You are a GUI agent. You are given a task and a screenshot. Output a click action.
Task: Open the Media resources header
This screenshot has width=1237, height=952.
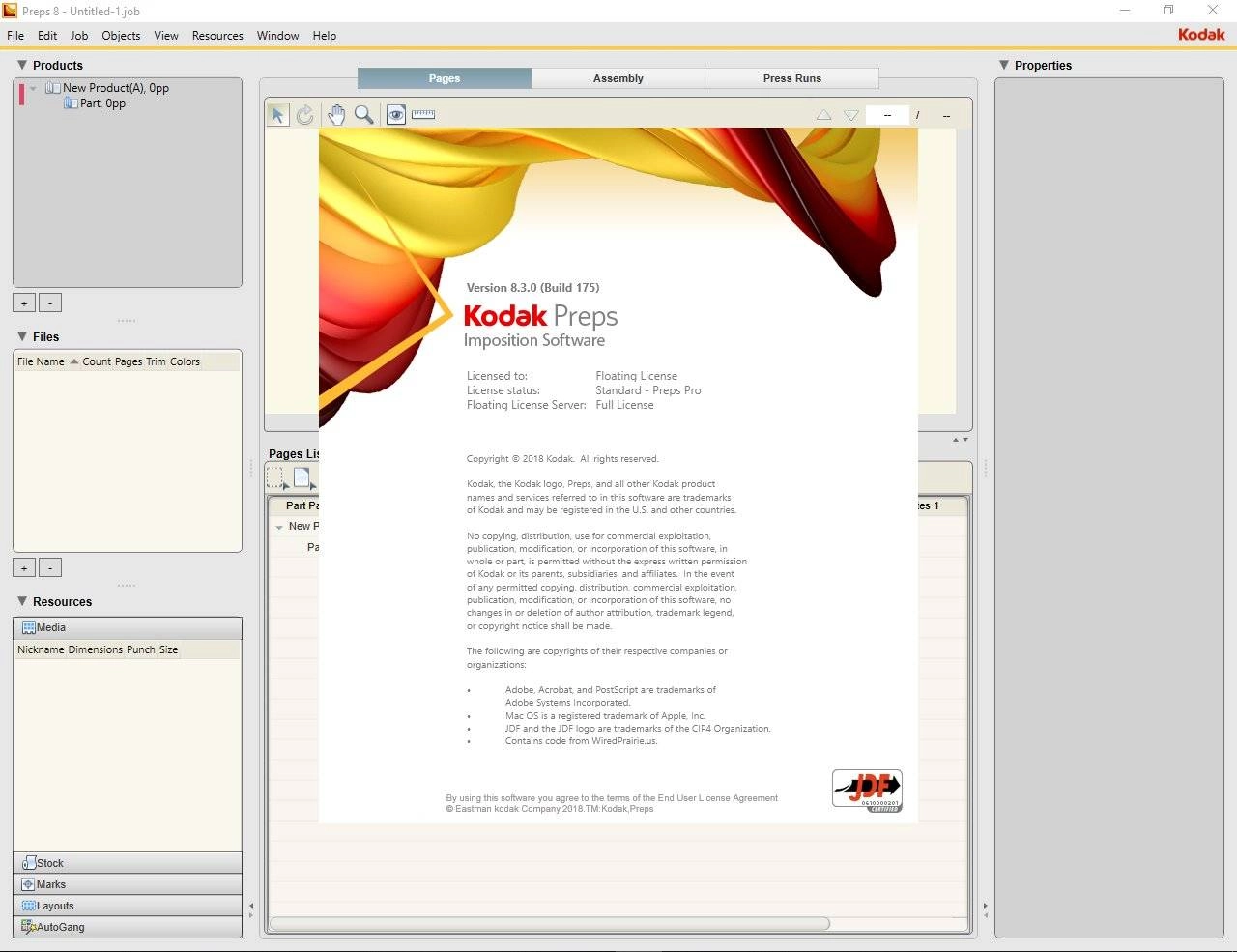pyautogui.click(x=128, y=627)
